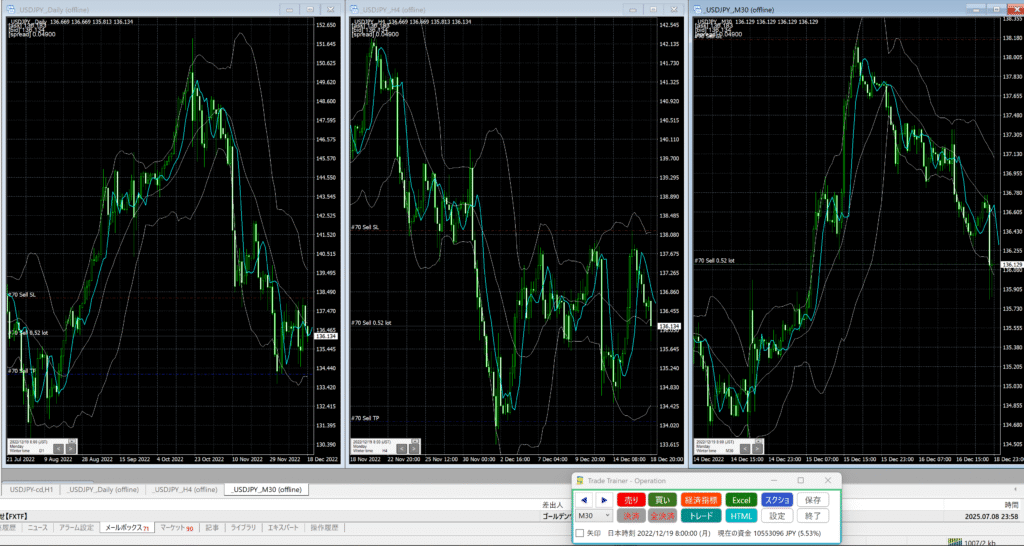Open the アラーム設定 terminal tab
Viewport: 1024px width, 546px height.
coord(76,527)
